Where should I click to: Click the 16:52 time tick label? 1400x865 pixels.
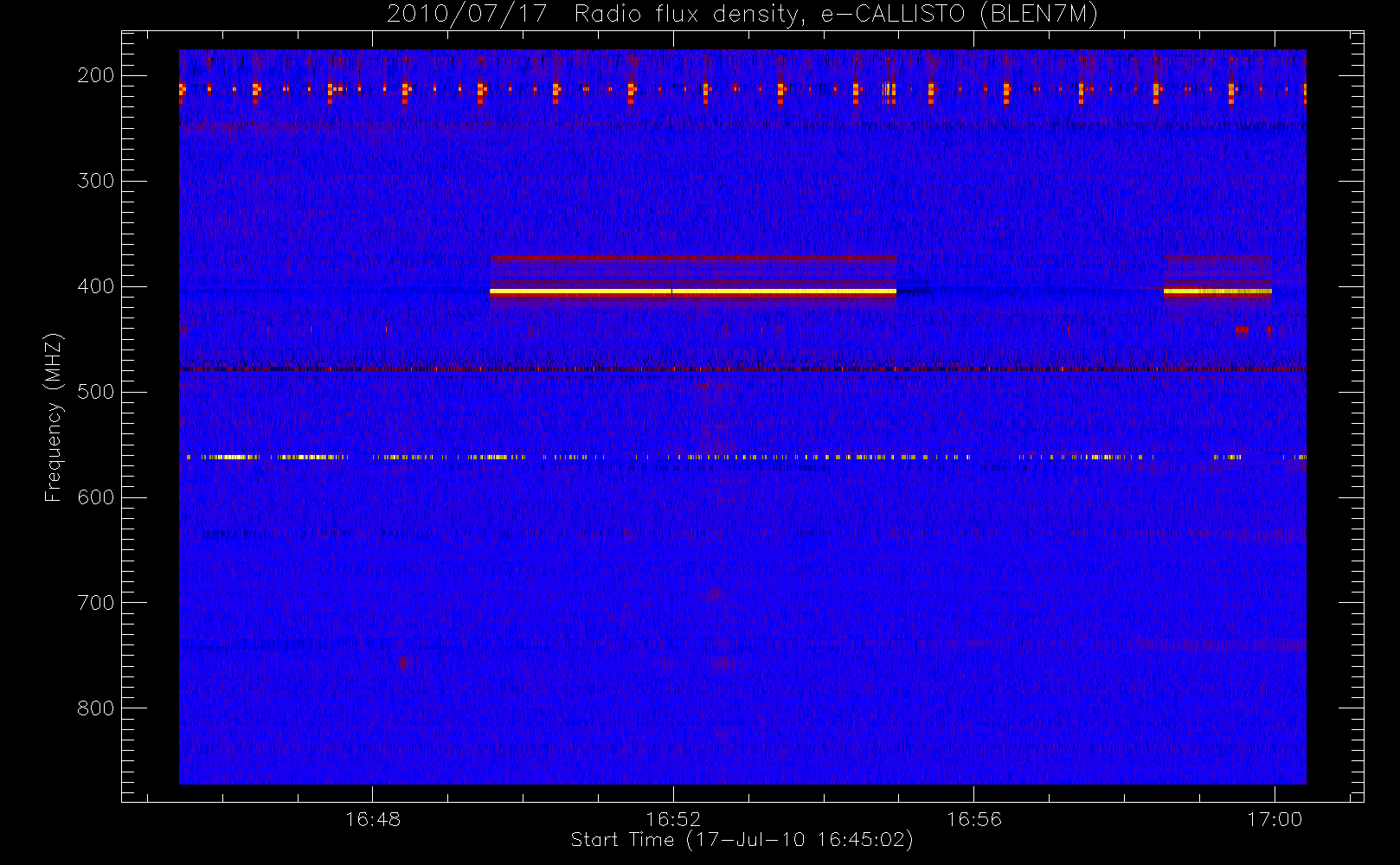click(x=673, y=819)
